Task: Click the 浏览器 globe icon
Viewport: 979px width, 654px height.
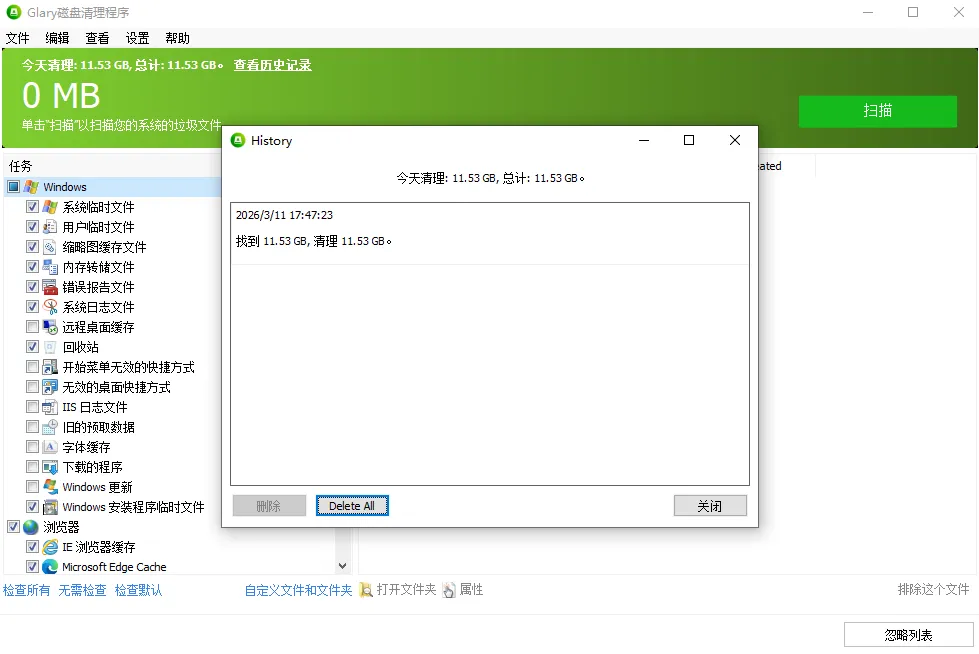Action: [x=31, y=527]
